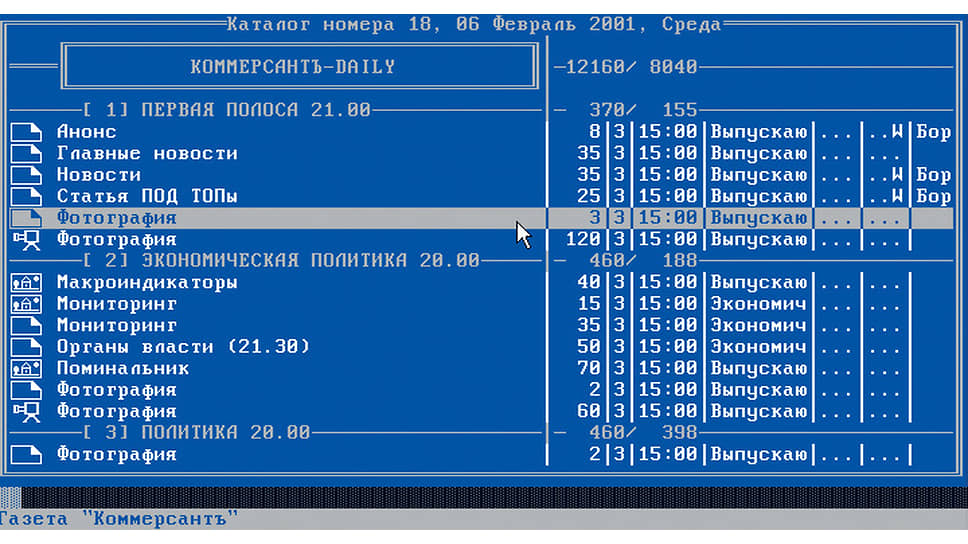Click document icon of Фотография under ПОЛИТИКА section

click(27, 455)
